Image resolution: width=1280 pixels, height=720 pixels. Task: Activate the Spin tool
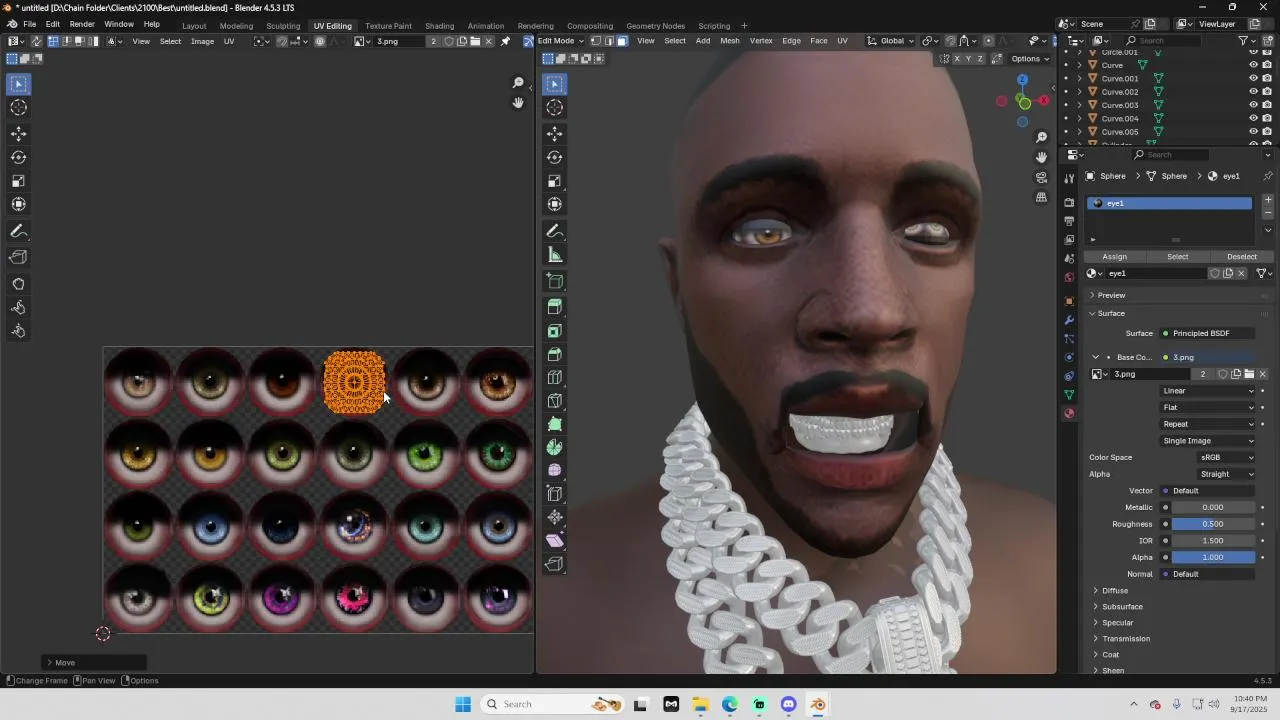pyautogui.click(x=555, y=447)
